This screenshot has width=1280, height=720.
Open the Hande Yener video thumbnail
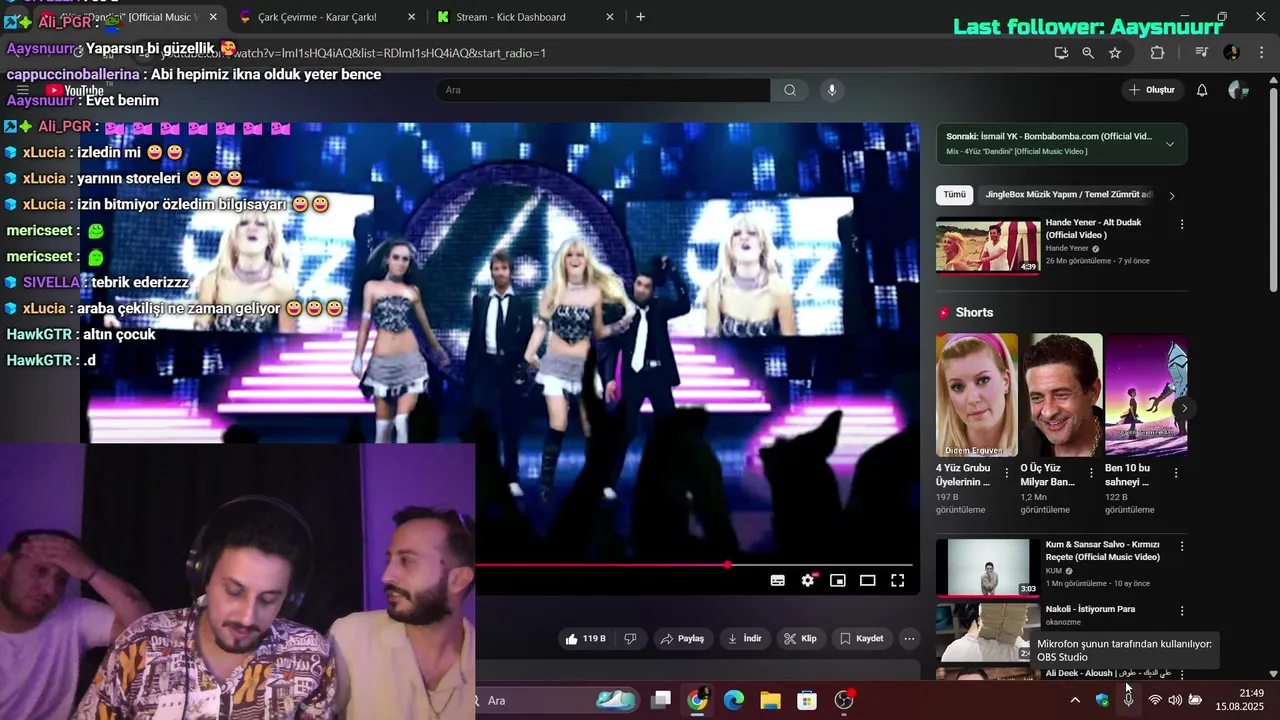click(x=988, y=246)
